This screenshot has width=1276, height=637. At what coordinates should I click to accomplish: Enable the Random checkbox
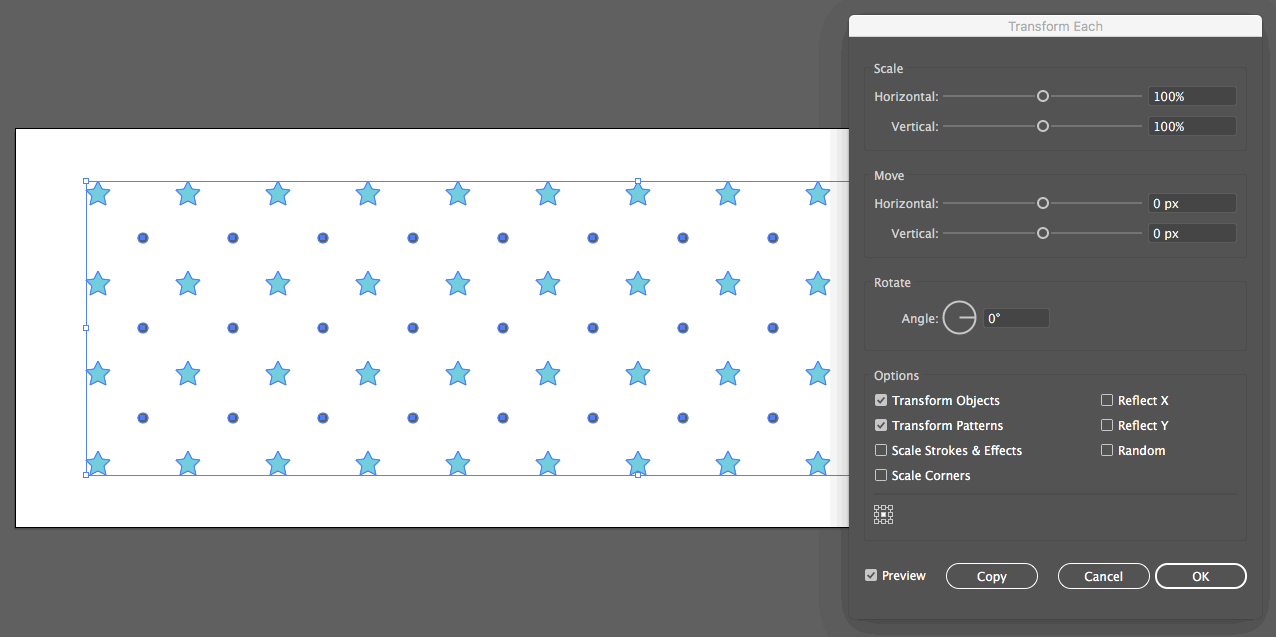point(1107,450)
